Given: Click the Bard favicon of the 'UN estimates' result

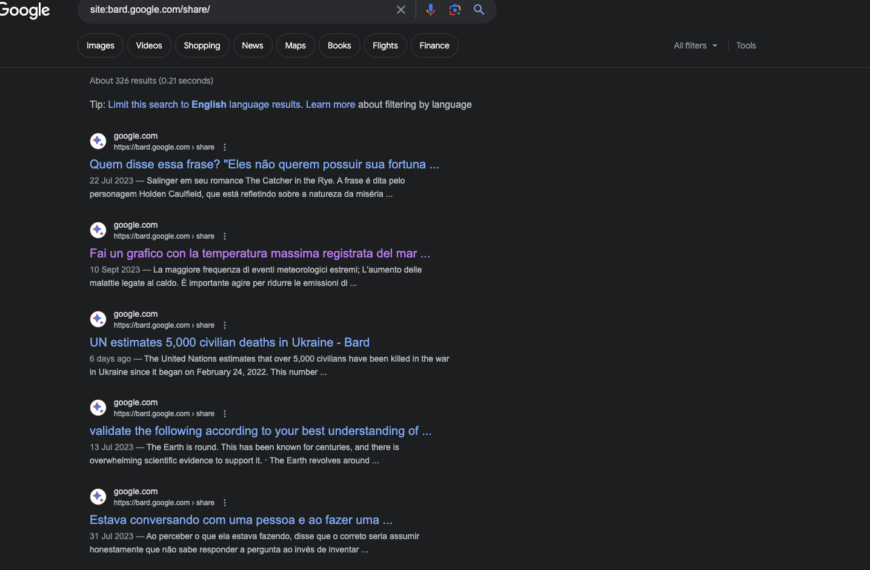Looking at the screenshot, I should pyautogui.click(x=98, y=319).
